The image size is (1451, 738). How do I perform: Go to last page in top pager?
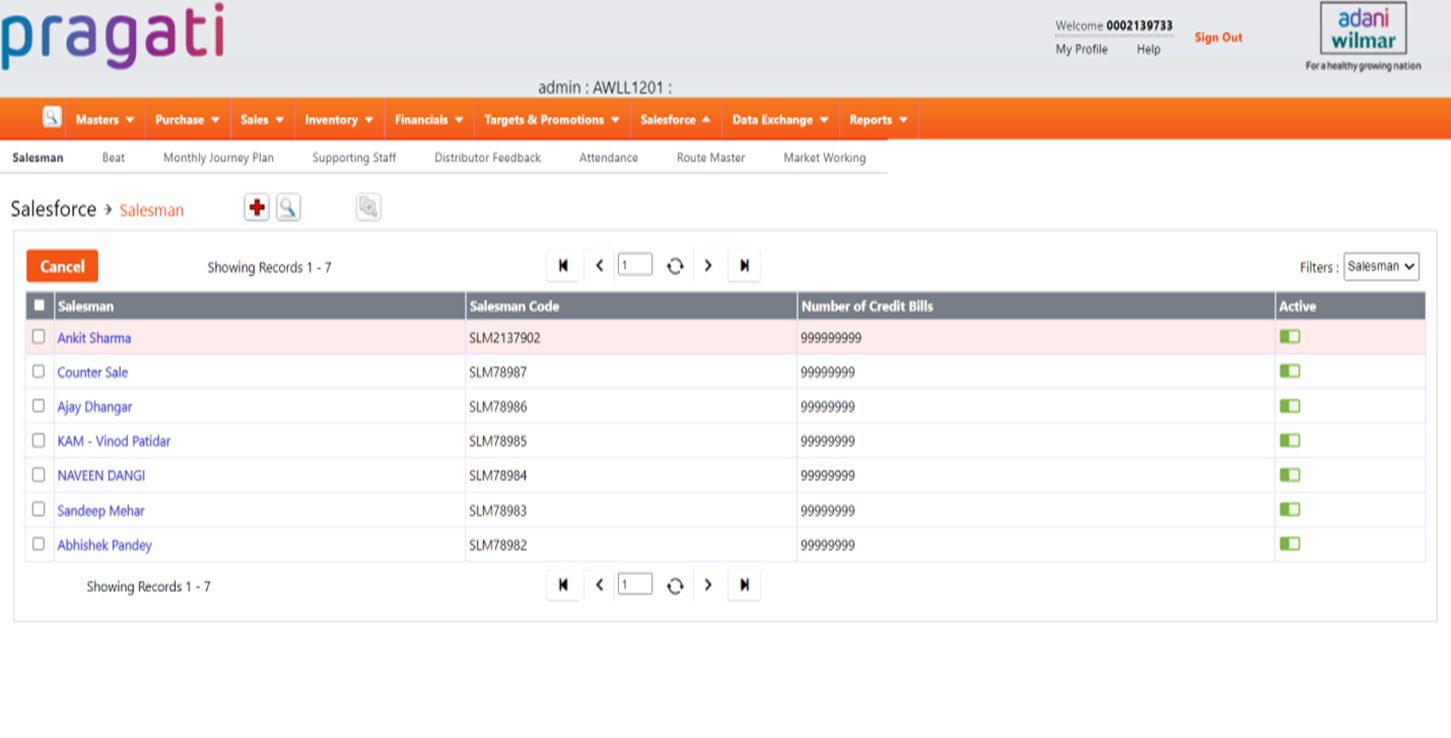tap(744, 266)
